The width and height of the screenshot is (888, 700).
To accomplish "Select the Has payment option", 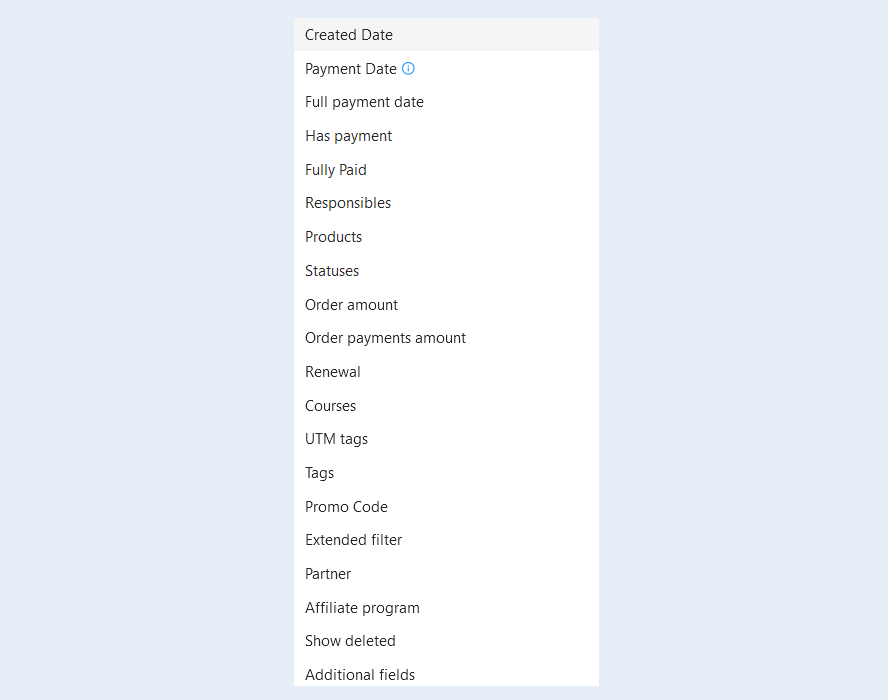I will [446, 136].
